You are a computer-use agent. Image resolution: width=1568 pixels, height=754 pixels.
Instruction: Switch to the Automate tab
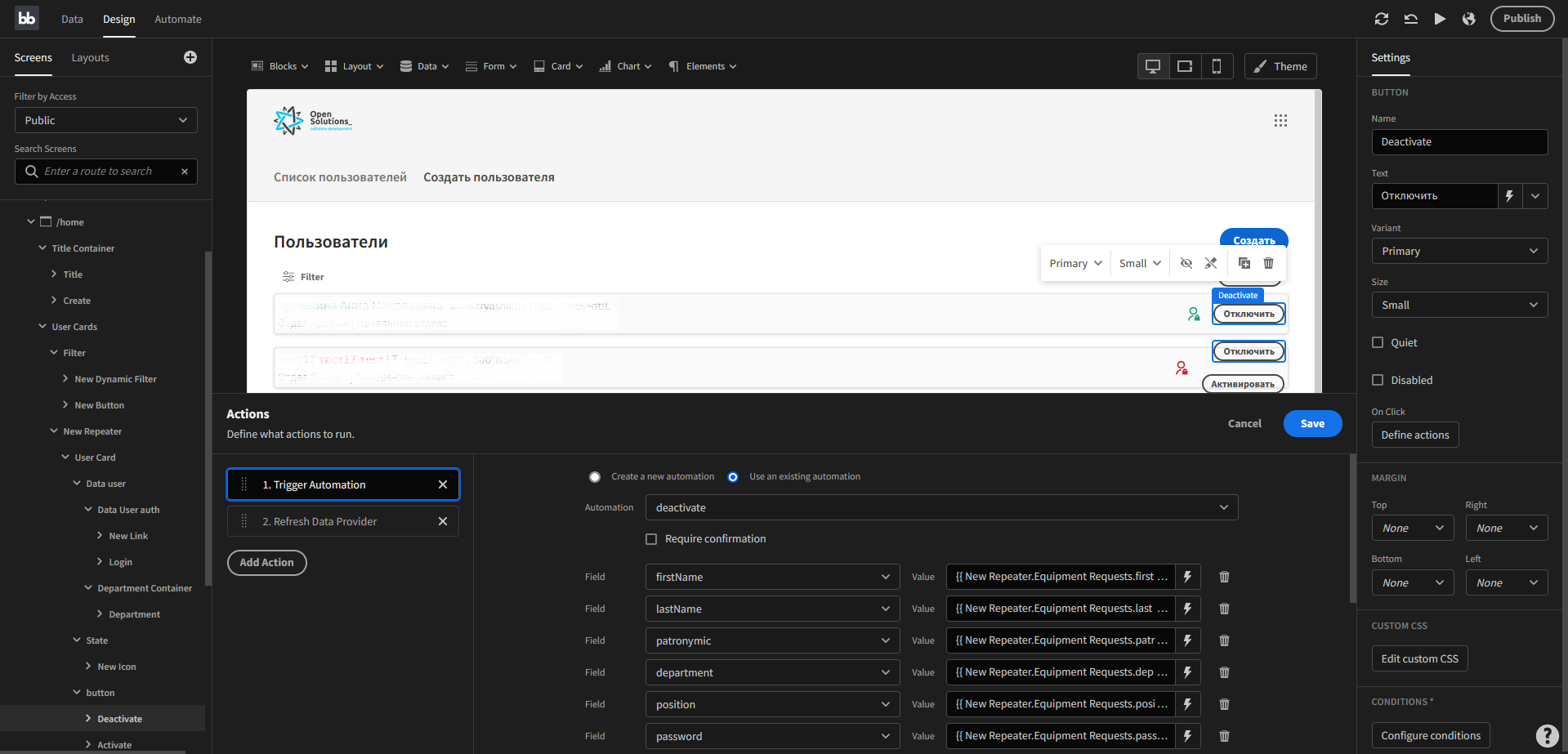[x=178, y=19]
